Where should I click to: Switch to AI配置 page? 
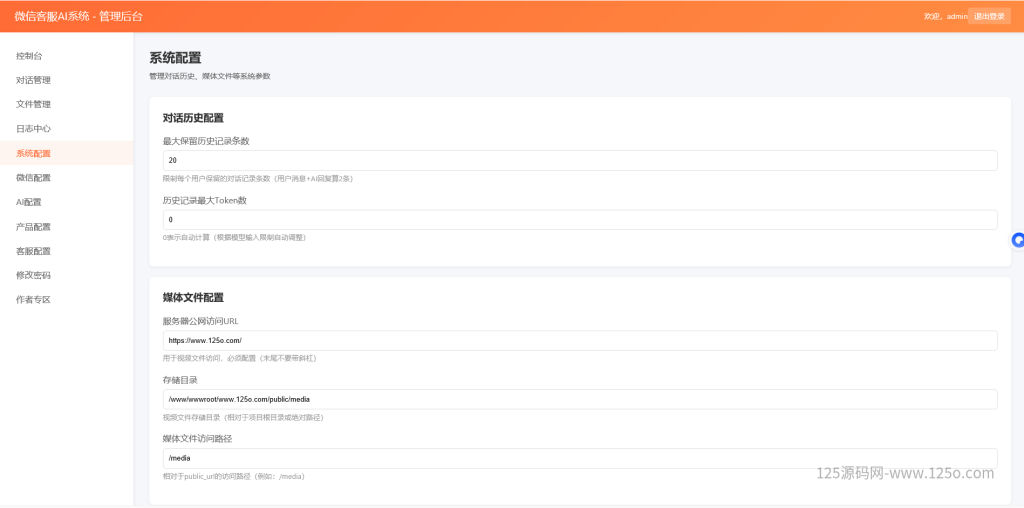pos(29,202)
